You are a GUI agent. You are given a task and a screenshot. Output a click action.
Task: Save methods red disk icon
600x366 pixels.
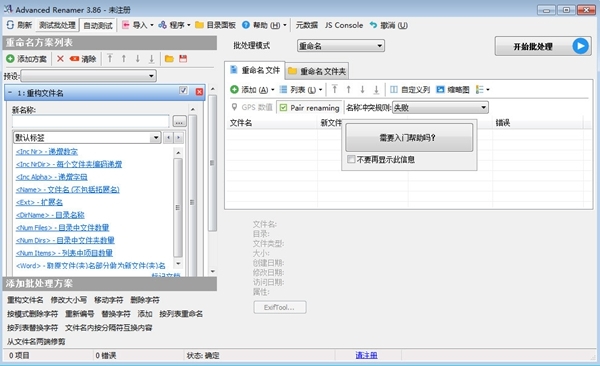point(183,59)
